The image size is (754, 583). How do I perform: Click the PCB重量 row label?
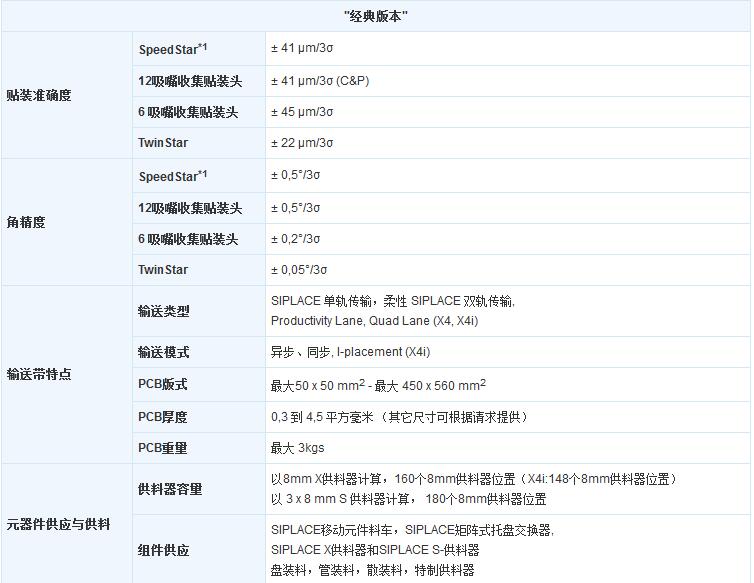(x=163, y=448)
